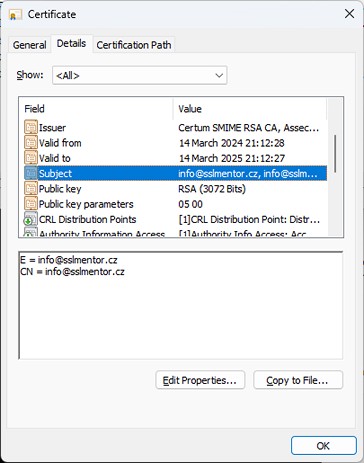Select CRL Distribution Points row label

[x=87, y=219]
